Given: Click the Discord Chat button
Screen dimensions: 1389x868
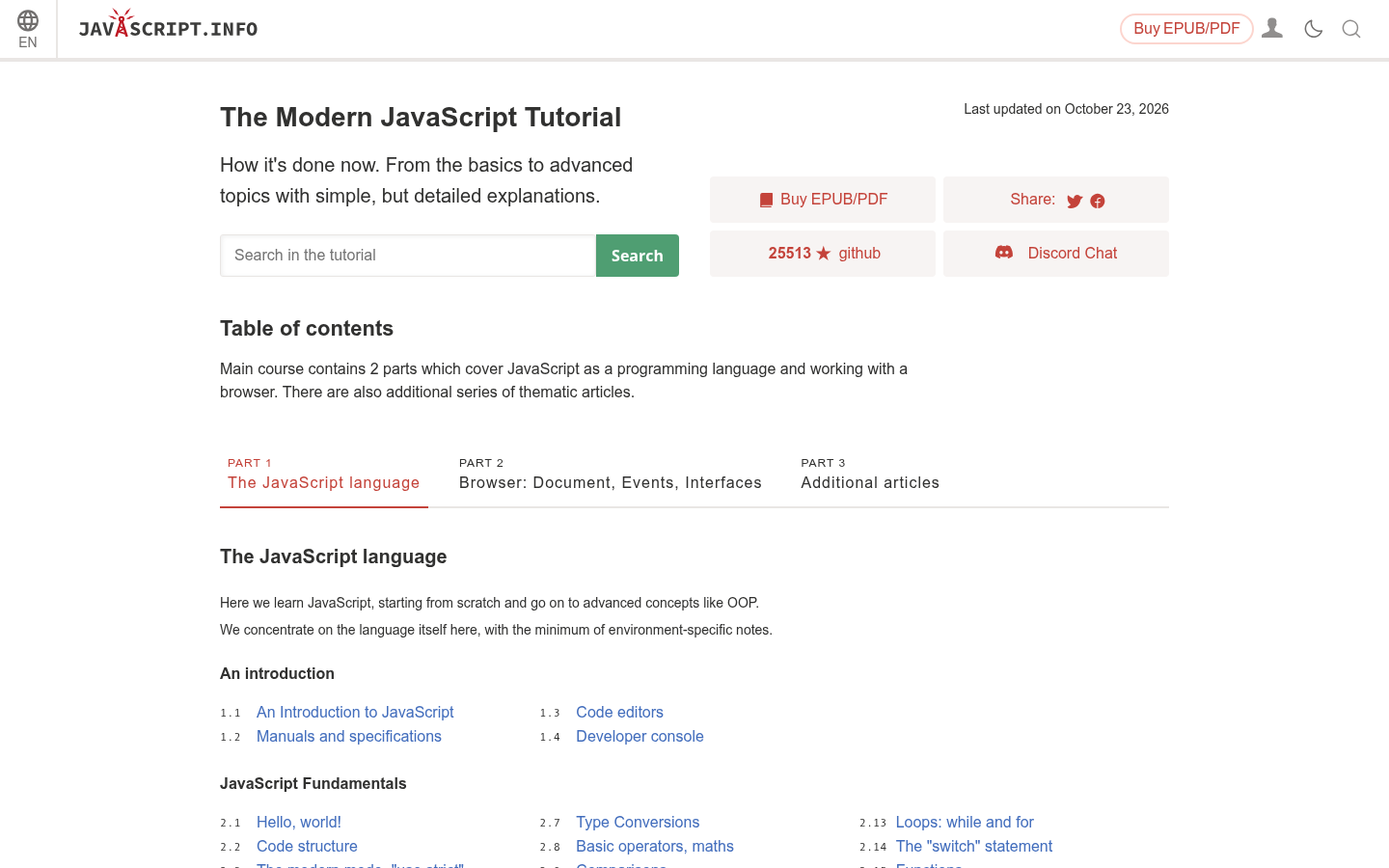Looking at the screenshot, I should [x=1056, y=254].
